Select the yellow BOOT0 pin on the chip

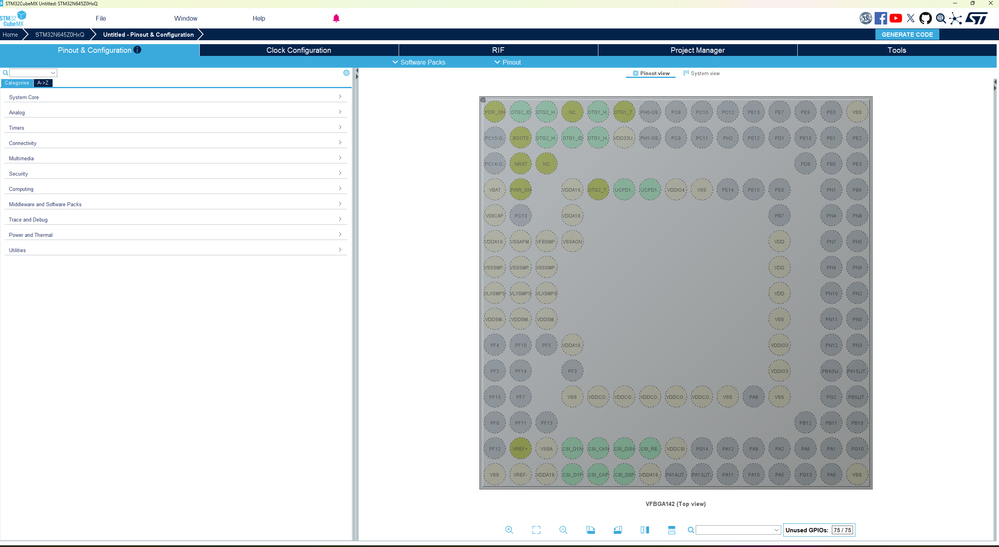pos(521,138)
